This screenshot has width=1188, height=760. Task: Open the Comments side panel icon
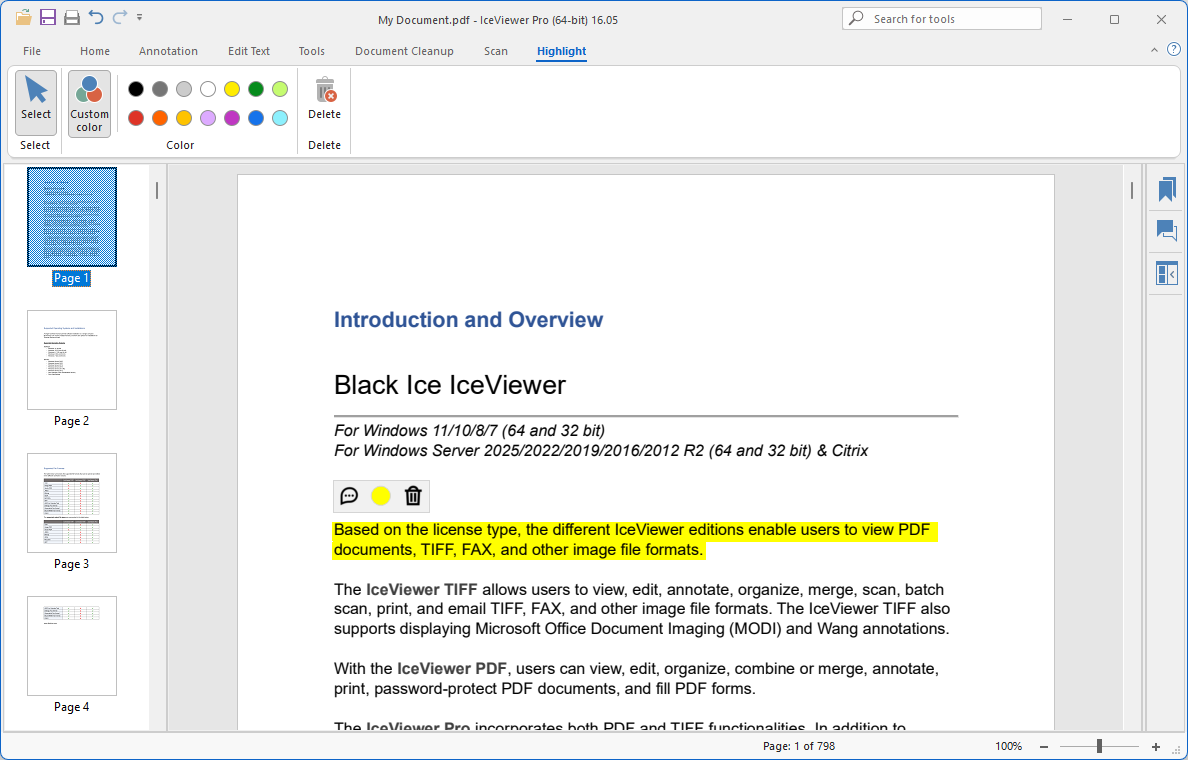coord(1167,230)
